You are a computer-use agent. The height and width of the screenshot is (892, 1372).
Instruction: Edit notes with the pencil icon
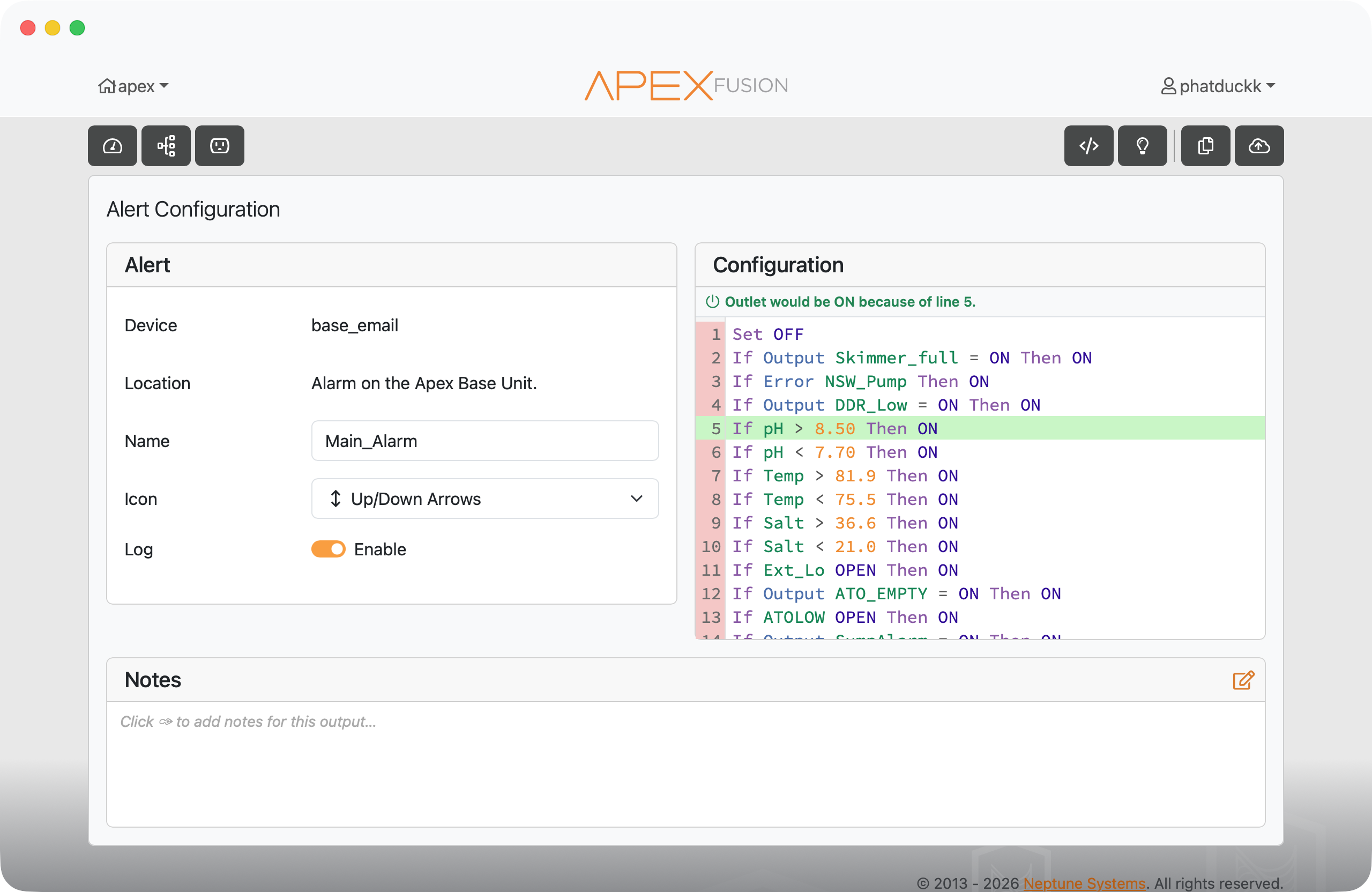(1243, 680)
